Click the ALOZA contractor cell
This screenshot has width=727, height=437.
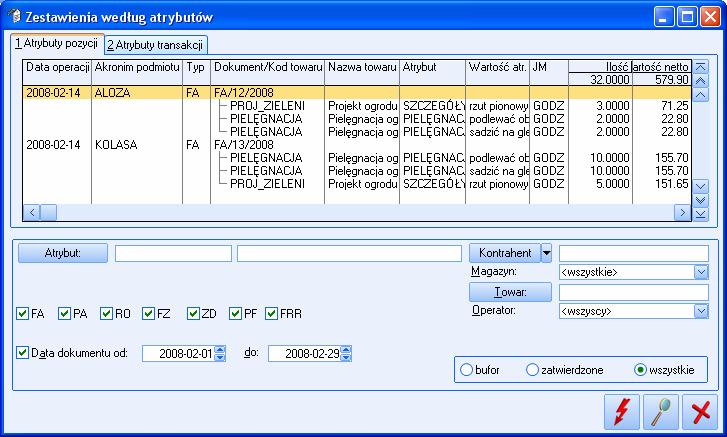click(137, 92)
